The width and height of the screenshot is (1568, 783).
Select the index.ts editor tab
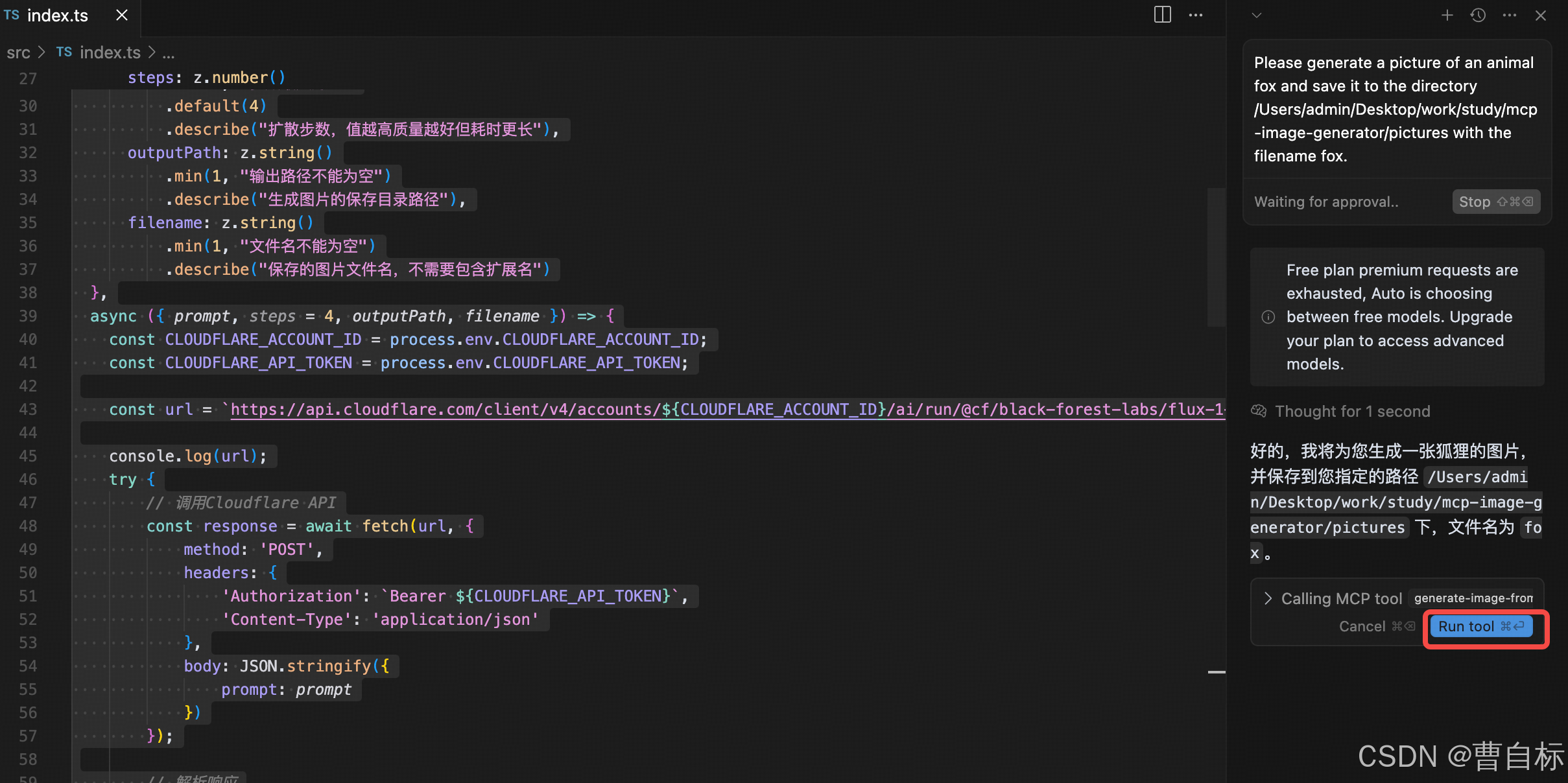coord(57,16)
